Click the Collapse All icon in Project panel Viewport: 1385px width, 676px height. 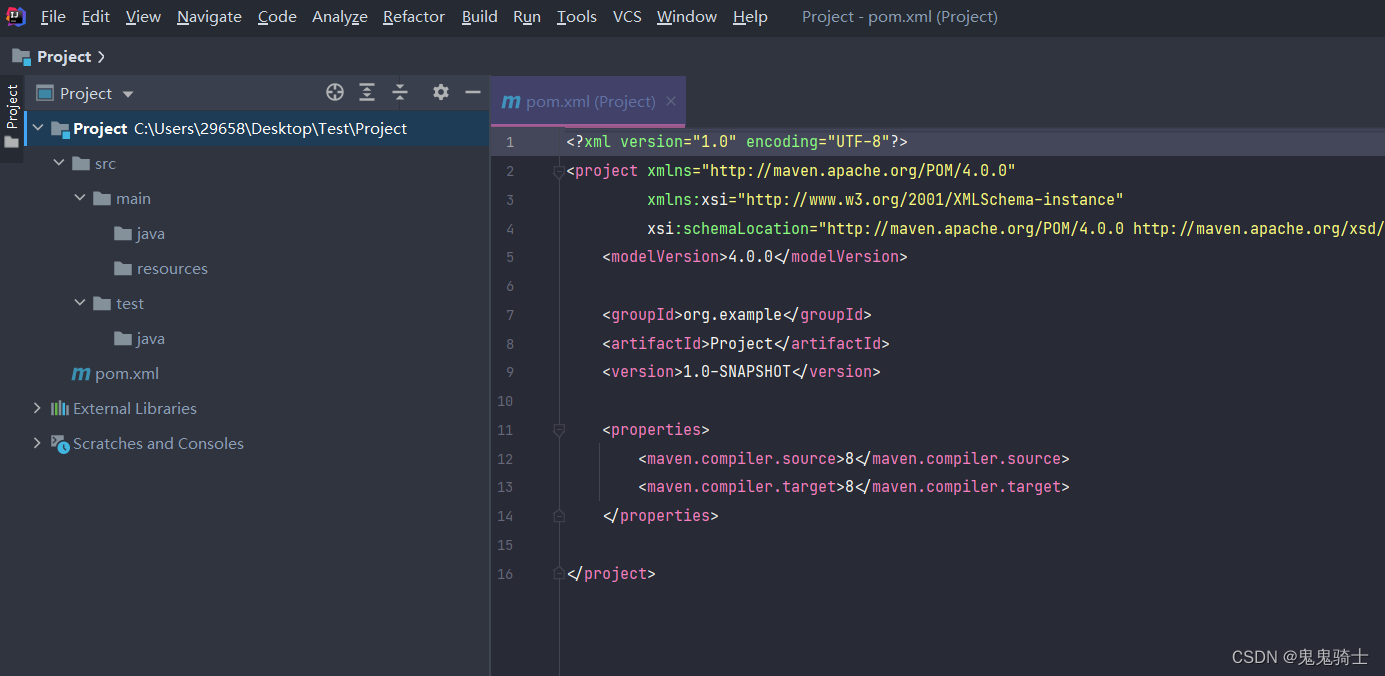[x=400, y=92]
